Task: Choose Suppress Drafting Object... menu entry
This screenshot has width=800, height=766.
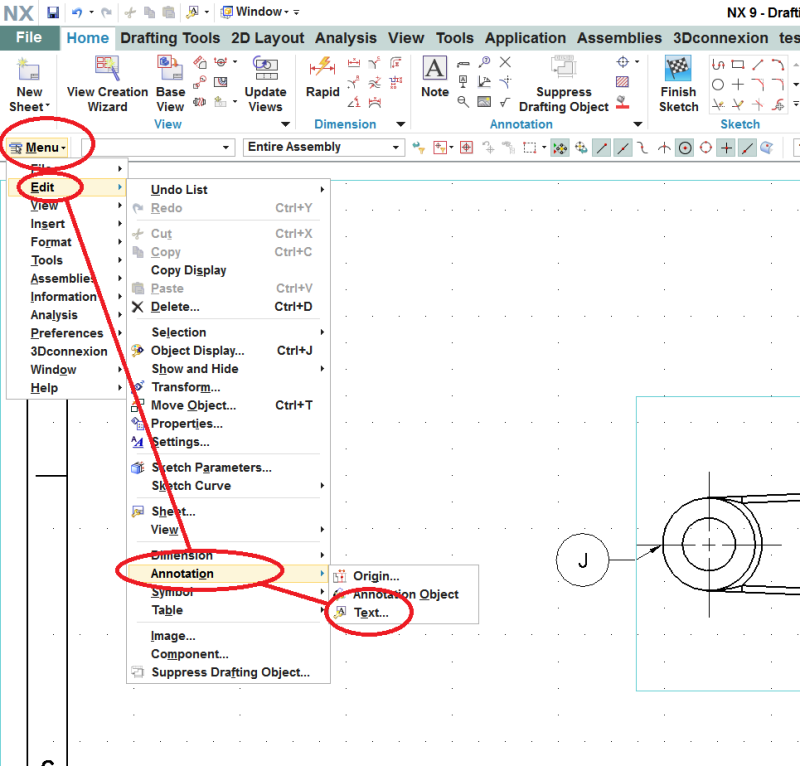Action: point(228,673)
